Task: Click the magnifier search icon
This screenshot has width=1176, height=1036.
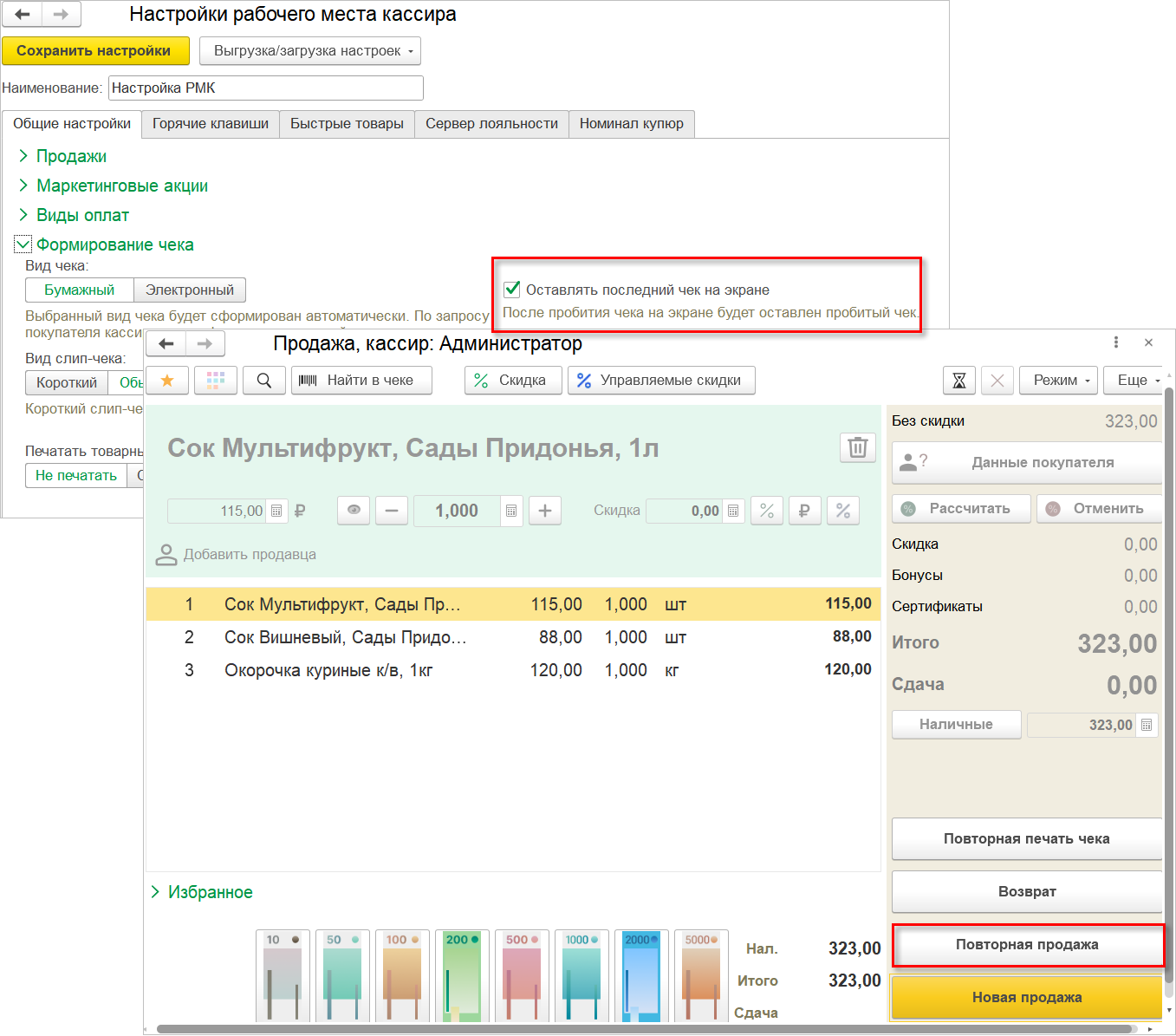Action: 264,381
